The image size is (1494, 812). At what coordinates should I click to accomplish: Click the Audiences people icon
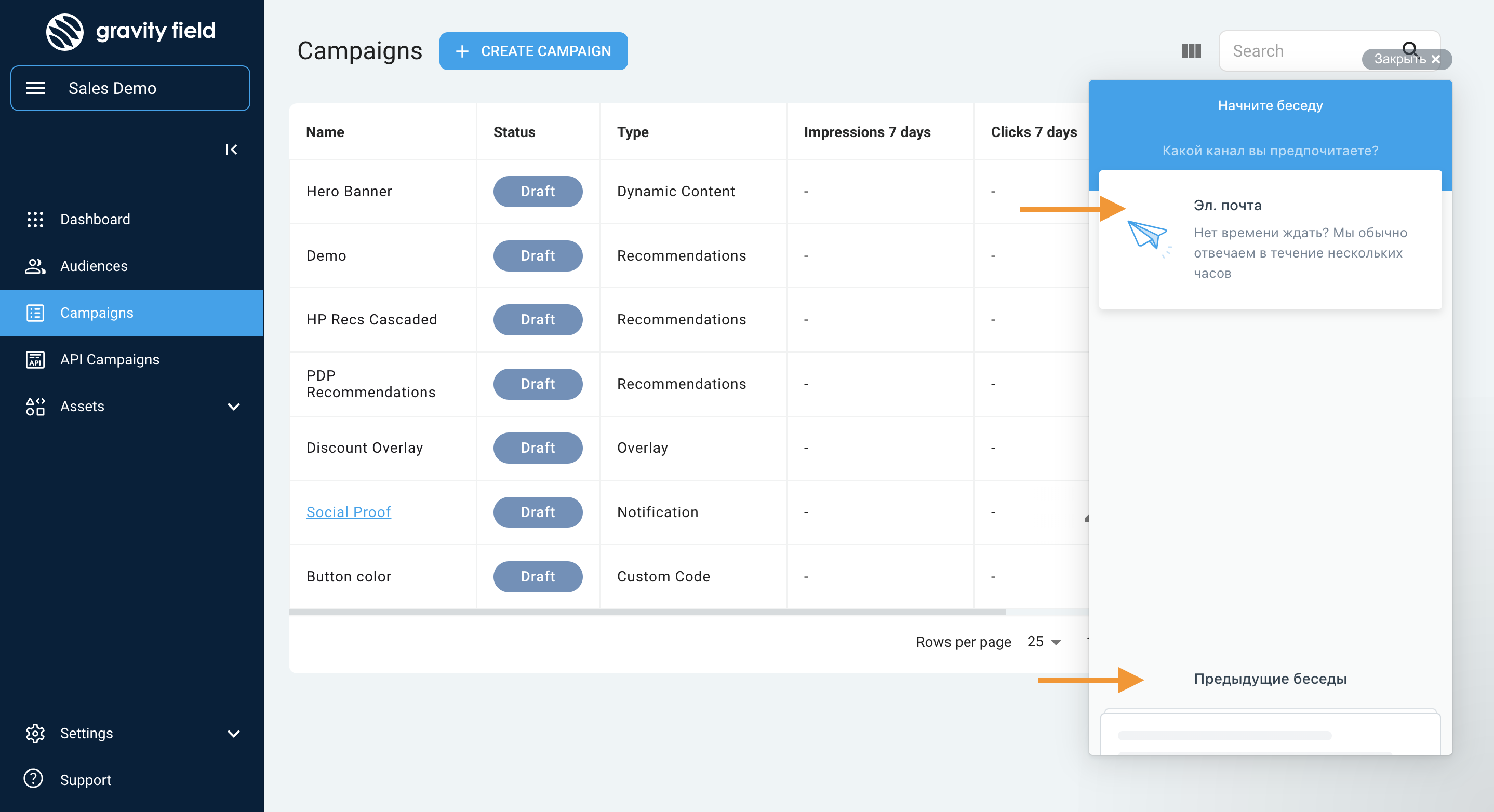(35, 266)
